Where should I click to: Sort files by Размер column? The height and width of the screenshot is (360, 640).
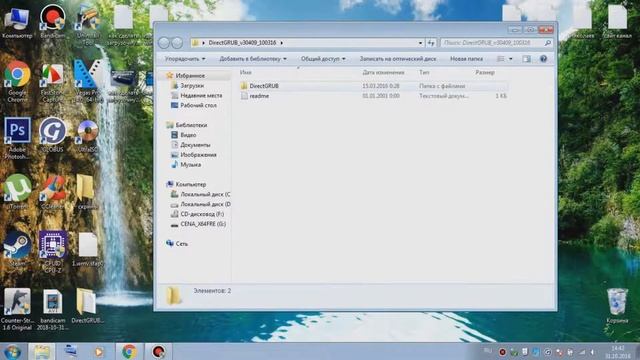485,72
